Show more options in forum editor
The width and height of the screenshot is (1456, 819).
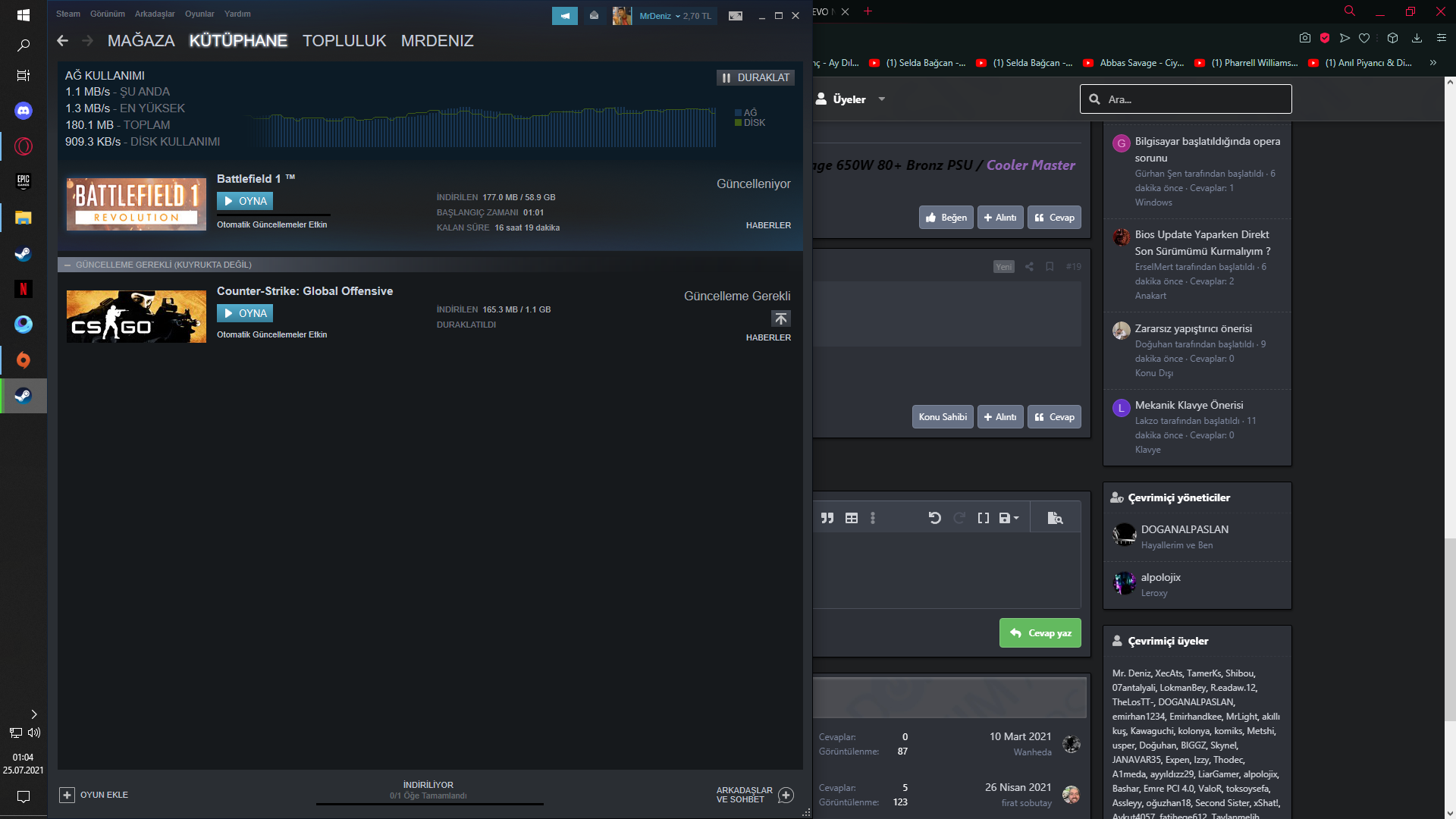(873, 518)
